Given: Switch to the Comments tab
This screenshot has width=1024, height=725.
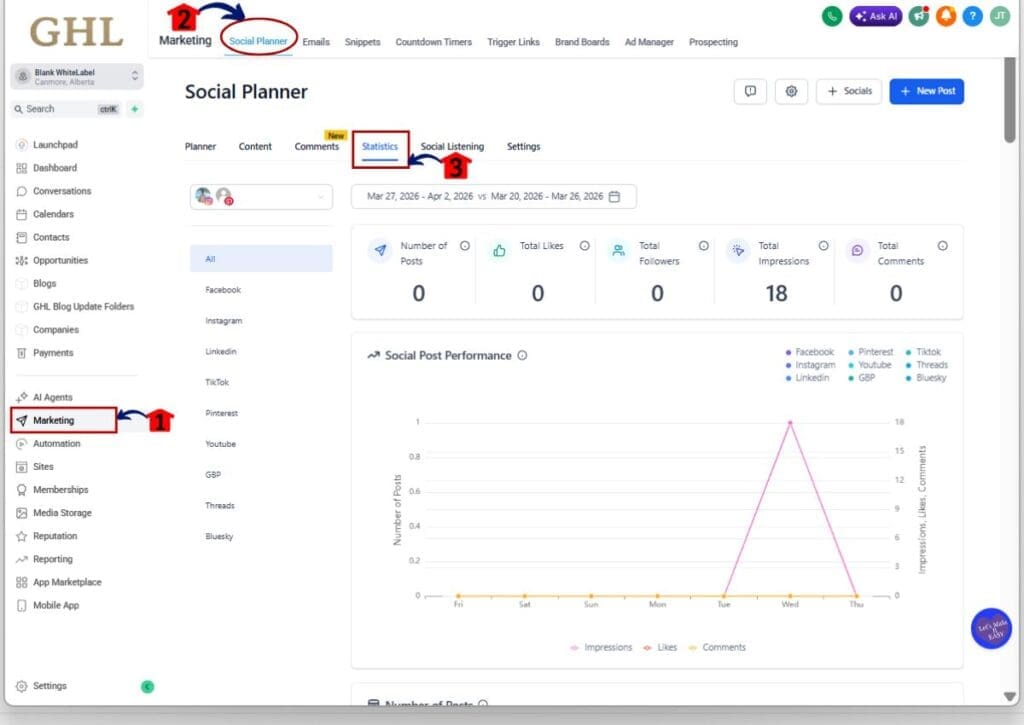Looking at the screenshot, I should (317, 146).
